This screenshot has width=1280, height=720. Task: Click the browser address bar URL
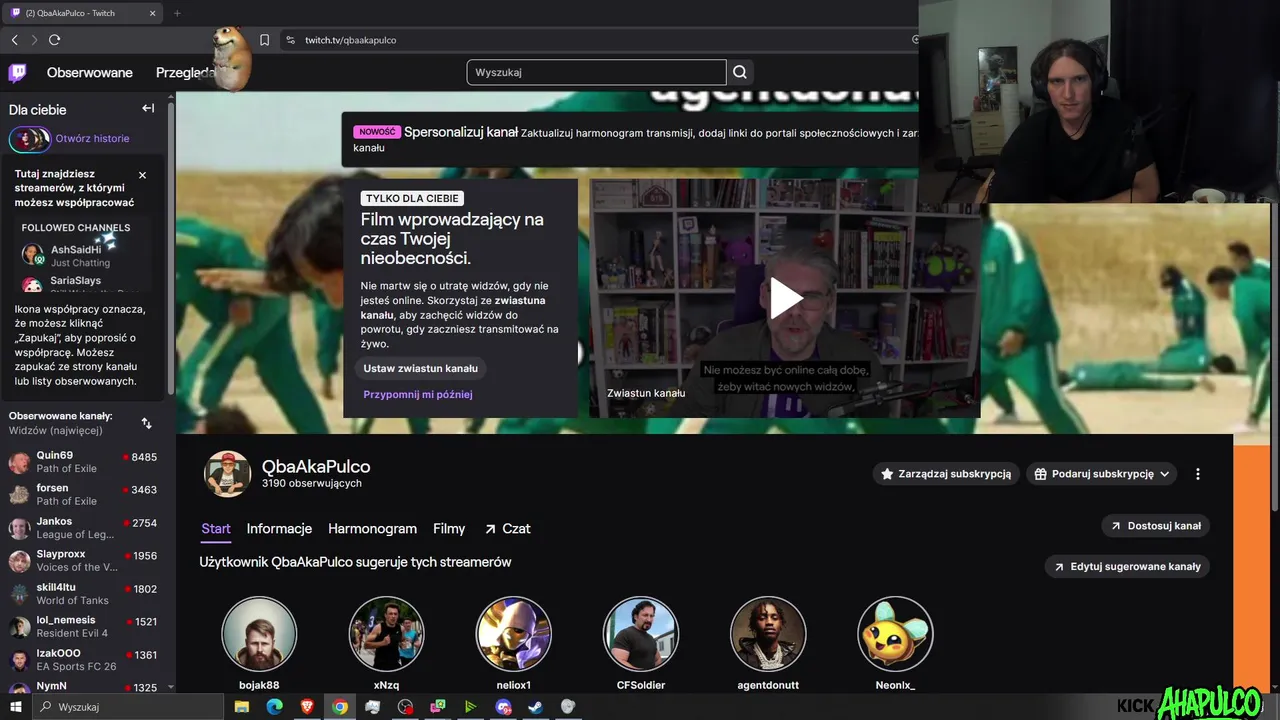tap(350, 40)
